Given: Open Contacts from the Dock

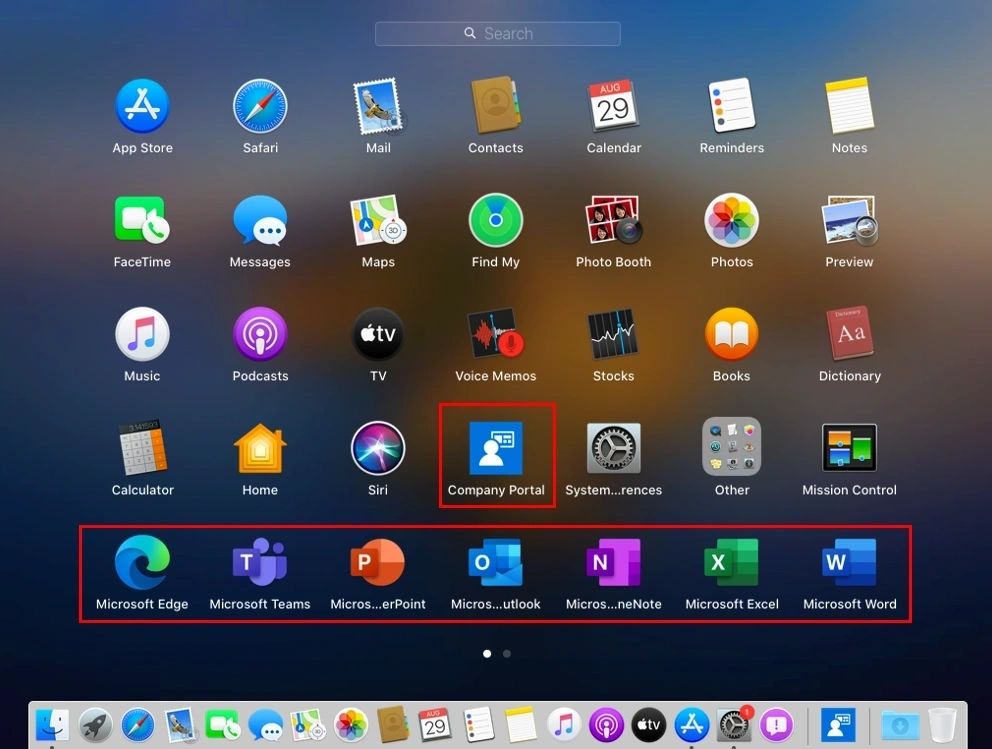Looking at the screenshot, I should [394, 725].
